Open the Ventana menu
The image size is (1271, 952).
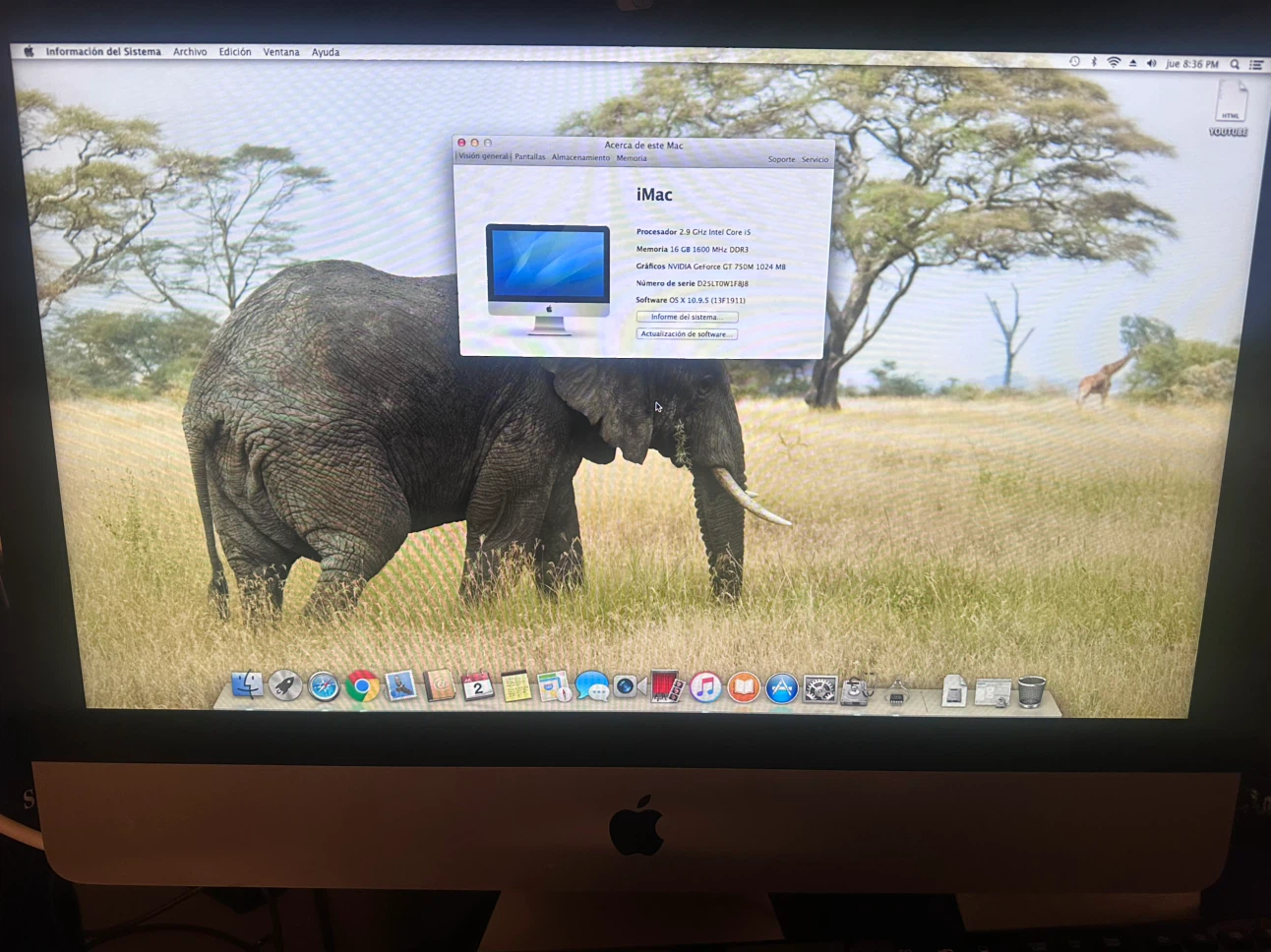coord(281,52)
